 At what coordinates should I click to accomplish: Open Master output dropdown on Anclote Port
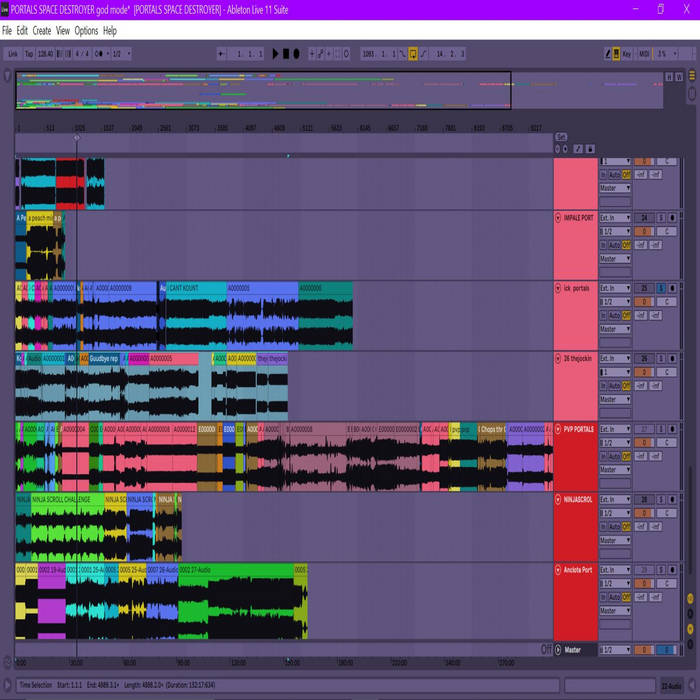(614, 610)
